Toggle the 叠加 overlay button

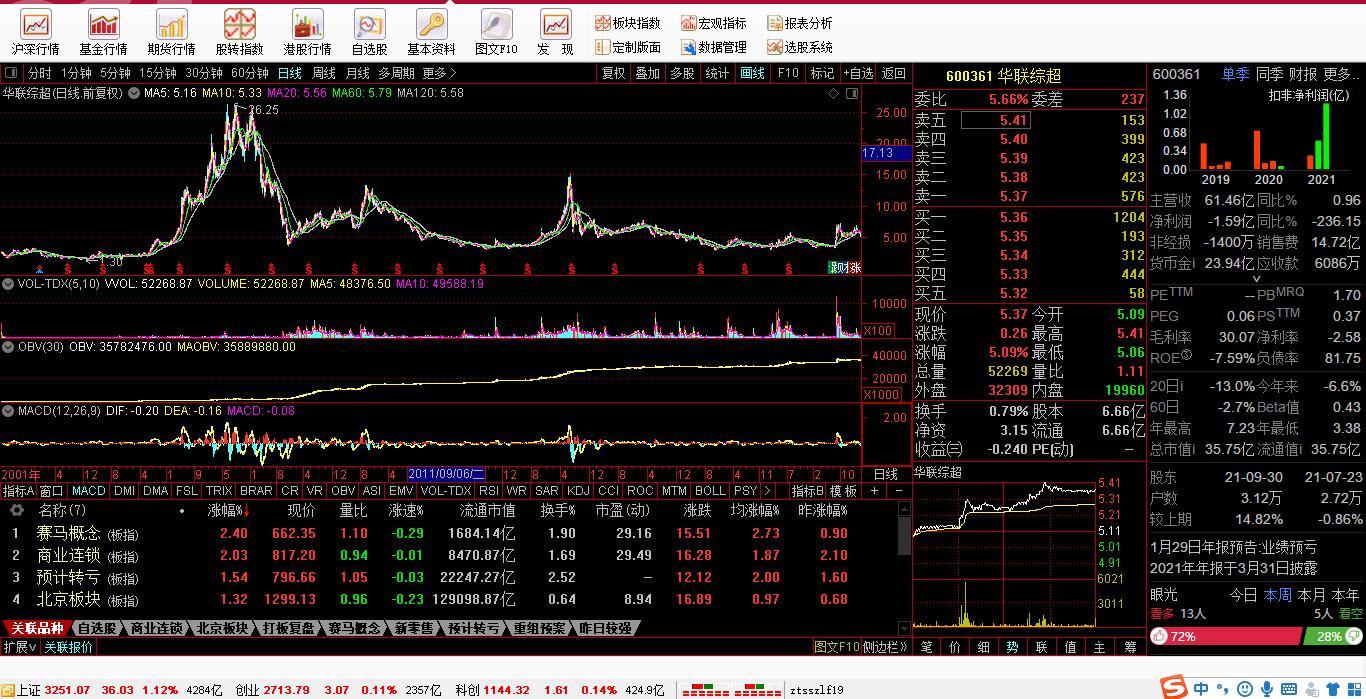click(x=647, y=73)
